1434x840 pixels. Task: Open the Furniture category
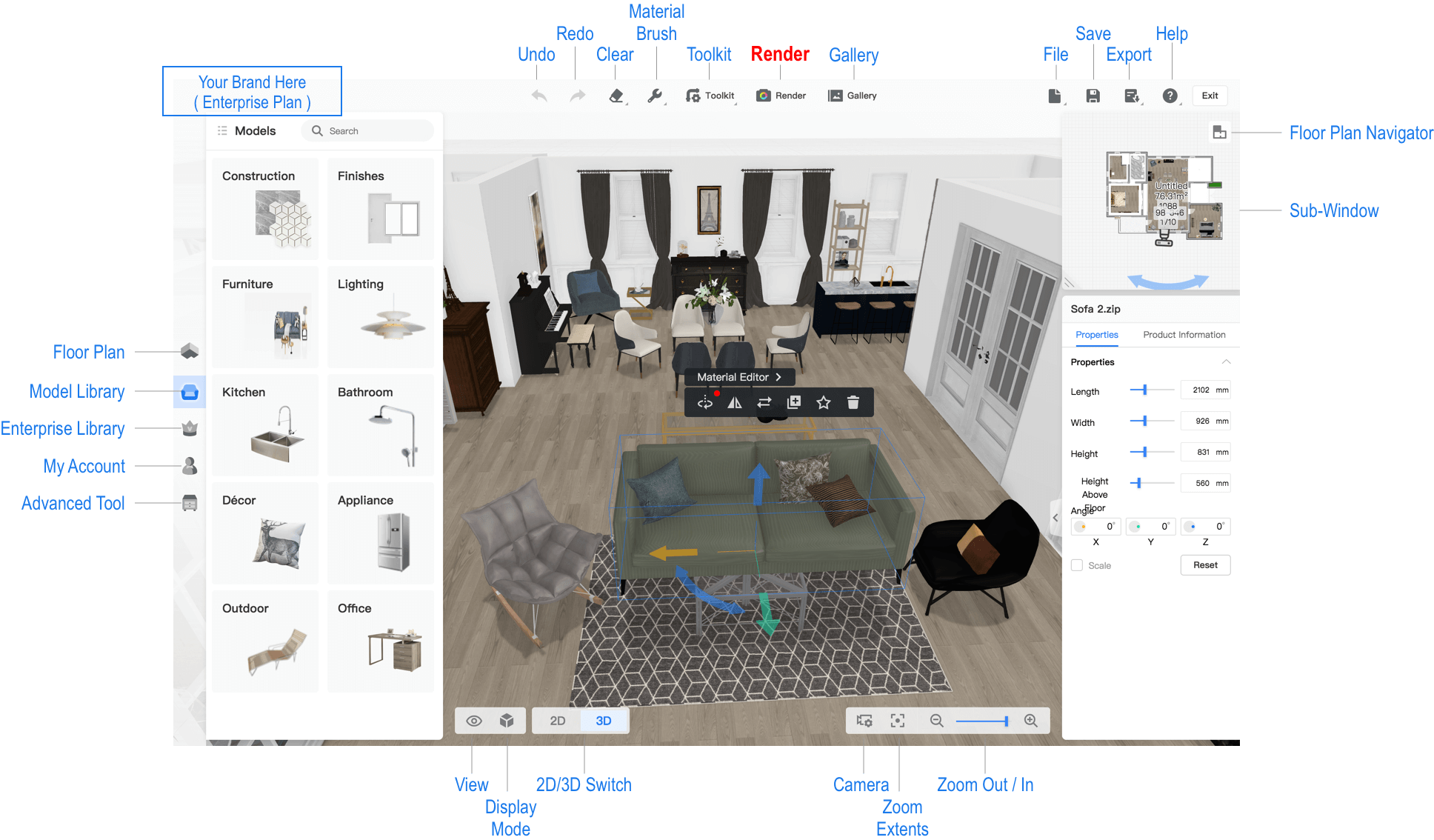265,317
